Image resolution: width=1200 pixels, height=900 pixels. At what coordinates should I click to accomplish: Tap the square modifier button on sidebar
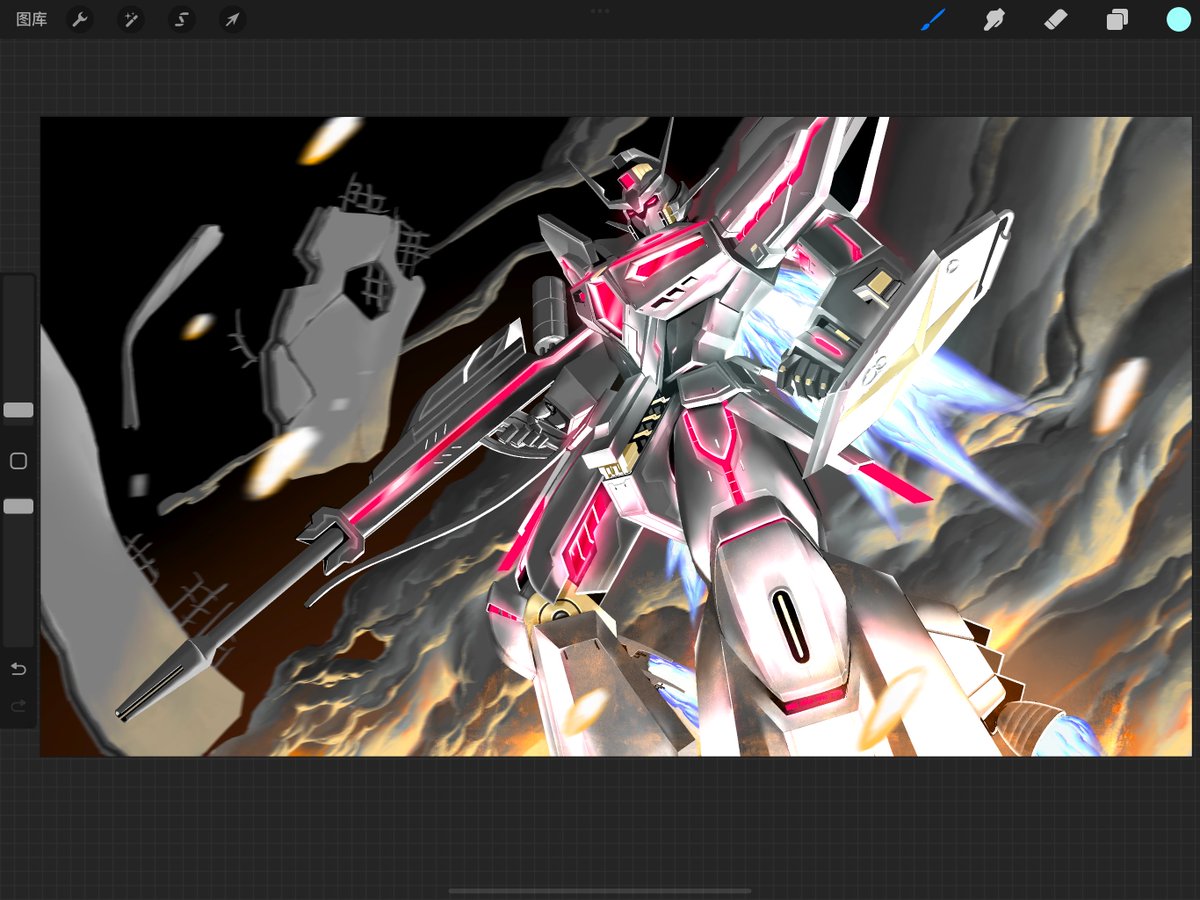tap(18, 461)
